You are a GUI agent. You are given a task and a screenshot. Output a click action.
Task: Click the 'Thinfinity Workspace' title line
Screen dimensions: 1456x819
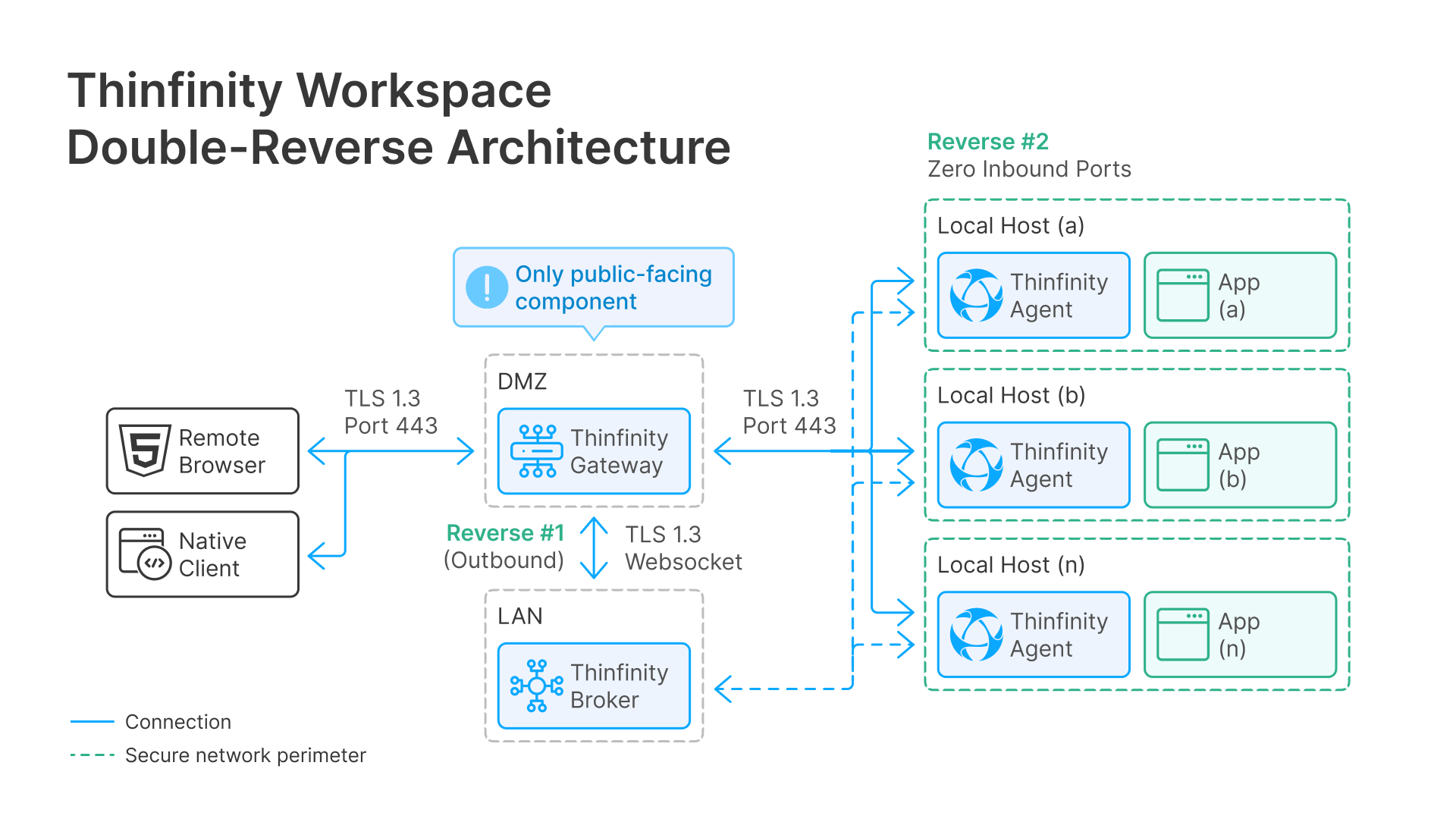[x=309, y=91]
